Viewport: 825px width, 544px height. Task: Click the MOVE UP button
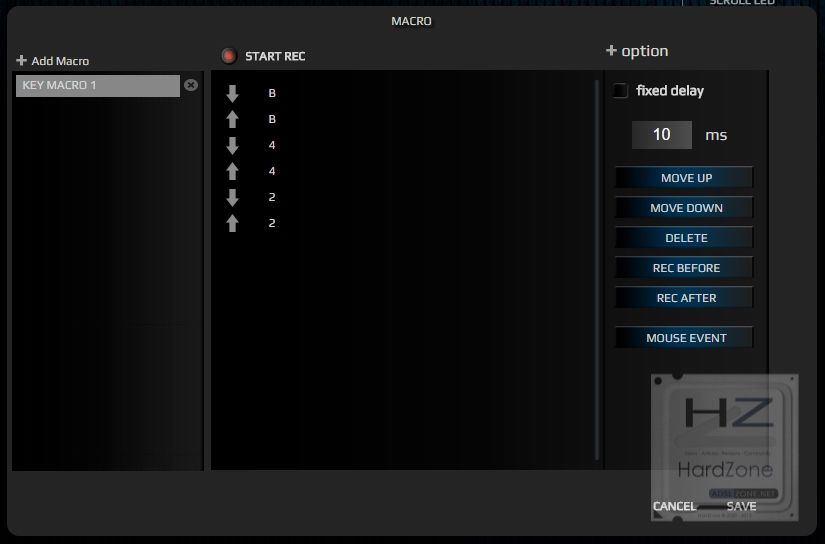684,178
